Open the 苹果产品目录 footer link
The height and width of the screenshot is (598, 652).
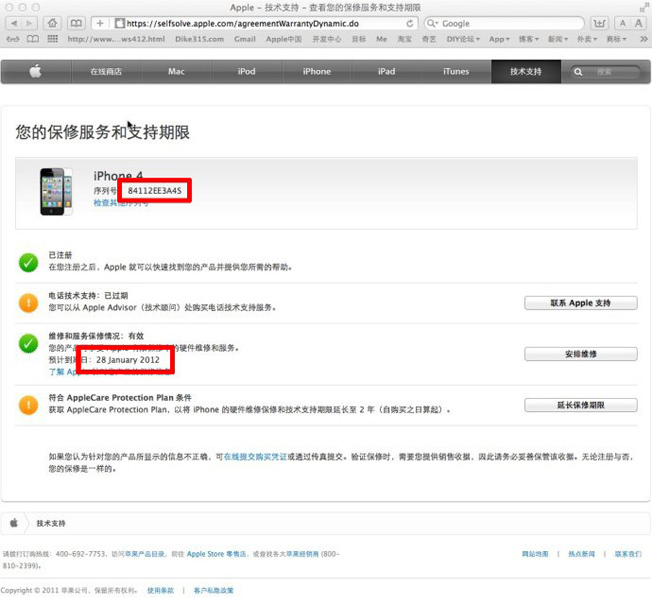(x=145, y=554)
